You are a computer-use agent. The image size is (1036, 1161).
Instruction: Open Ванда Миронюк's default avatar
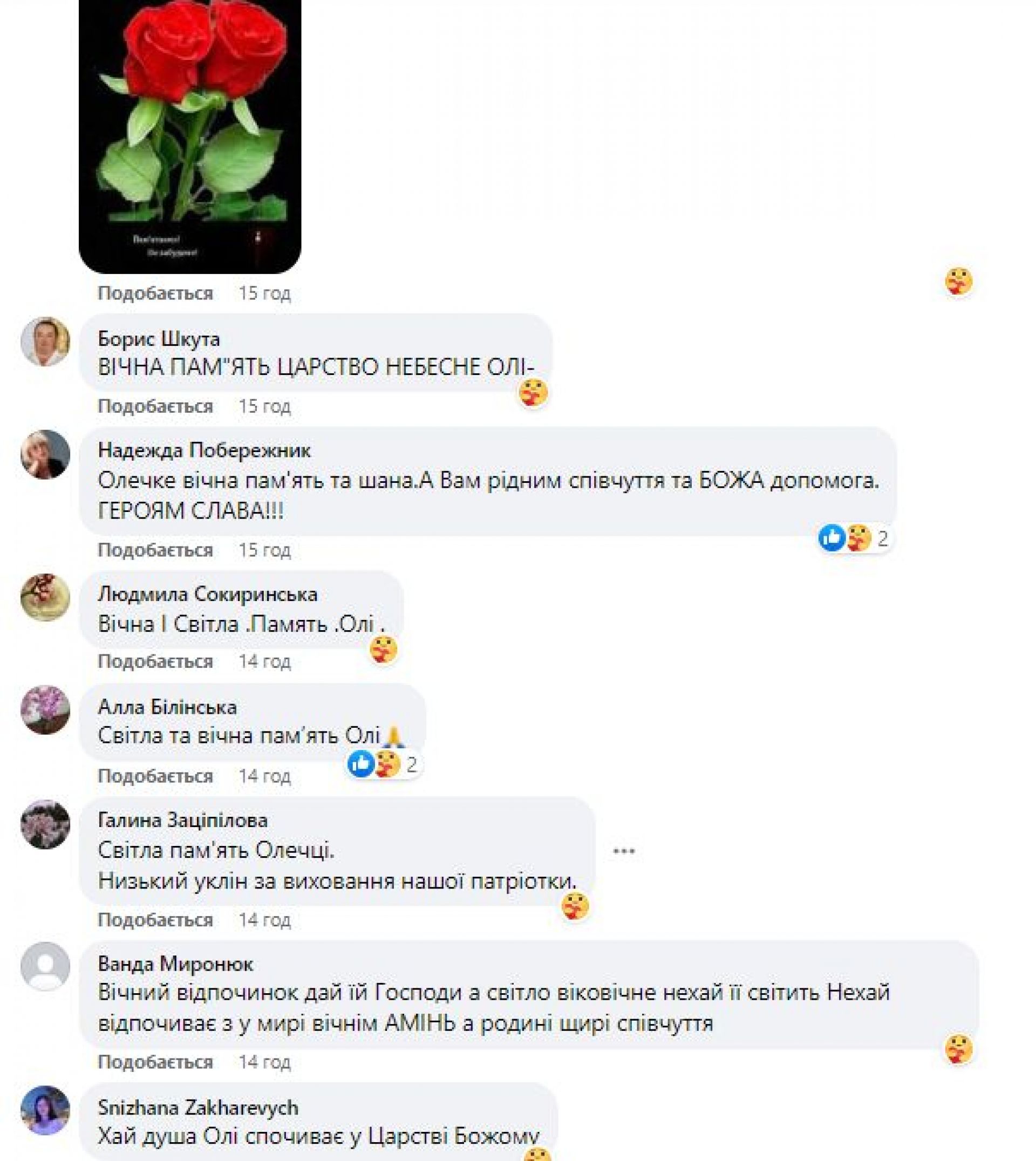(x=45, y=967)
